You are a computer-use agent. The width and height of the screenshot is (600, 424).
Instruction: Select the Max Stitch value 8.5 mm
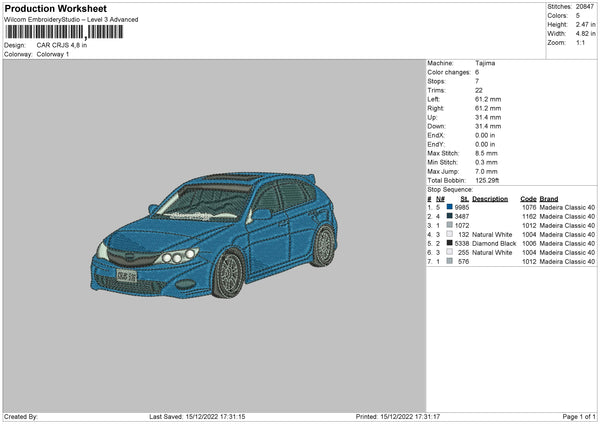click(x=486, y=153)
